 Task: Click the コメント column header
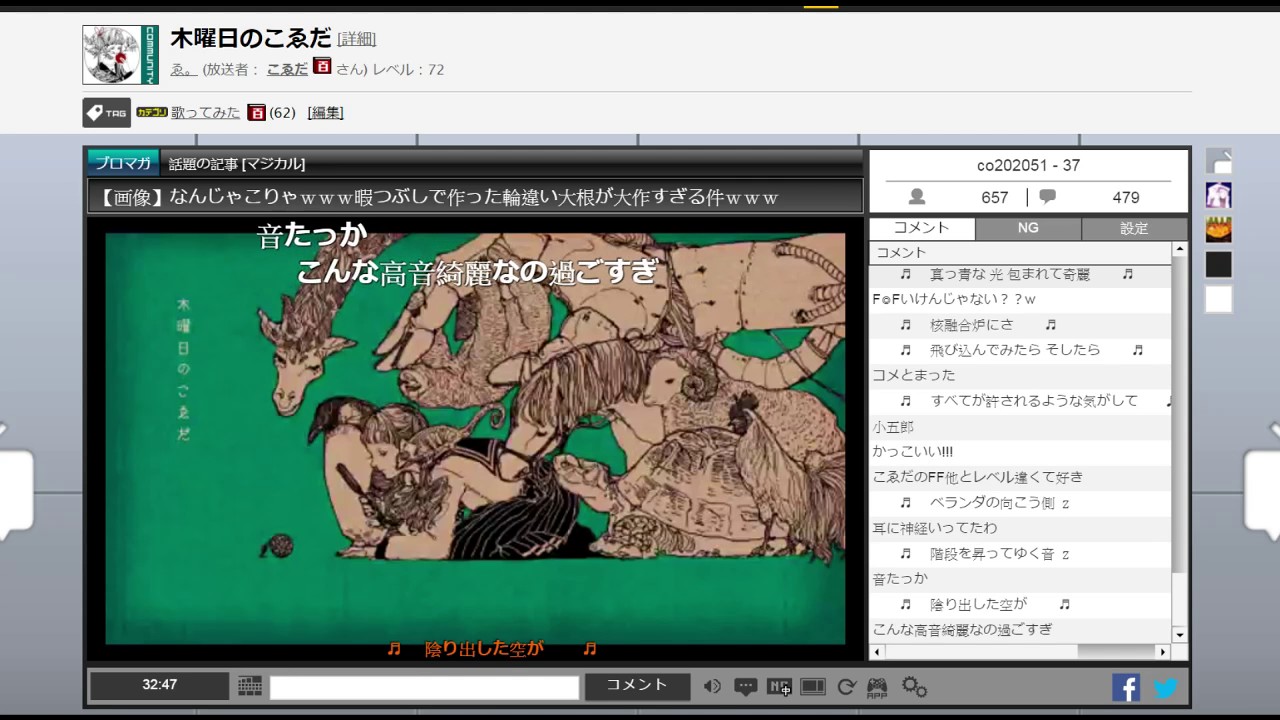pyautogui.click(x=1020, y=253)
